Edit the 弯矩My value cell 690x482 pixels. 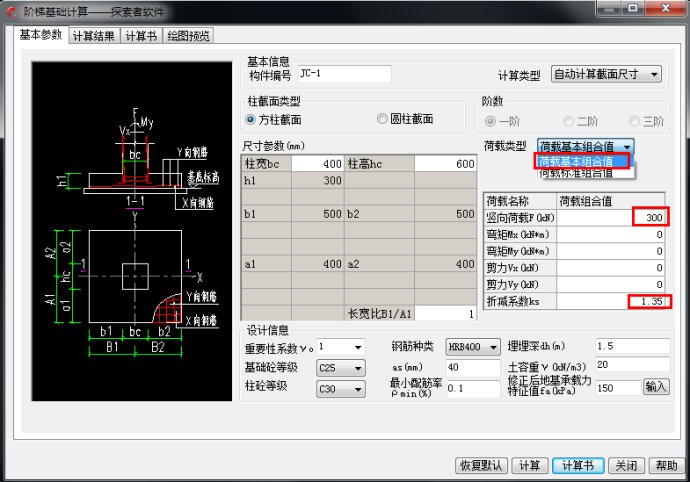point(611,251)
